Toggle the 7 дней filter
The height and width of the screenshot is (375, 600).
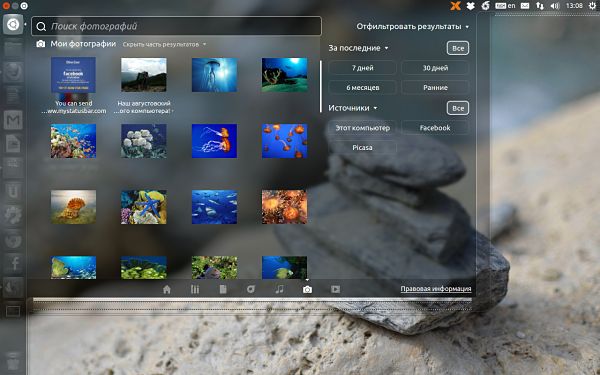(362, 68)
